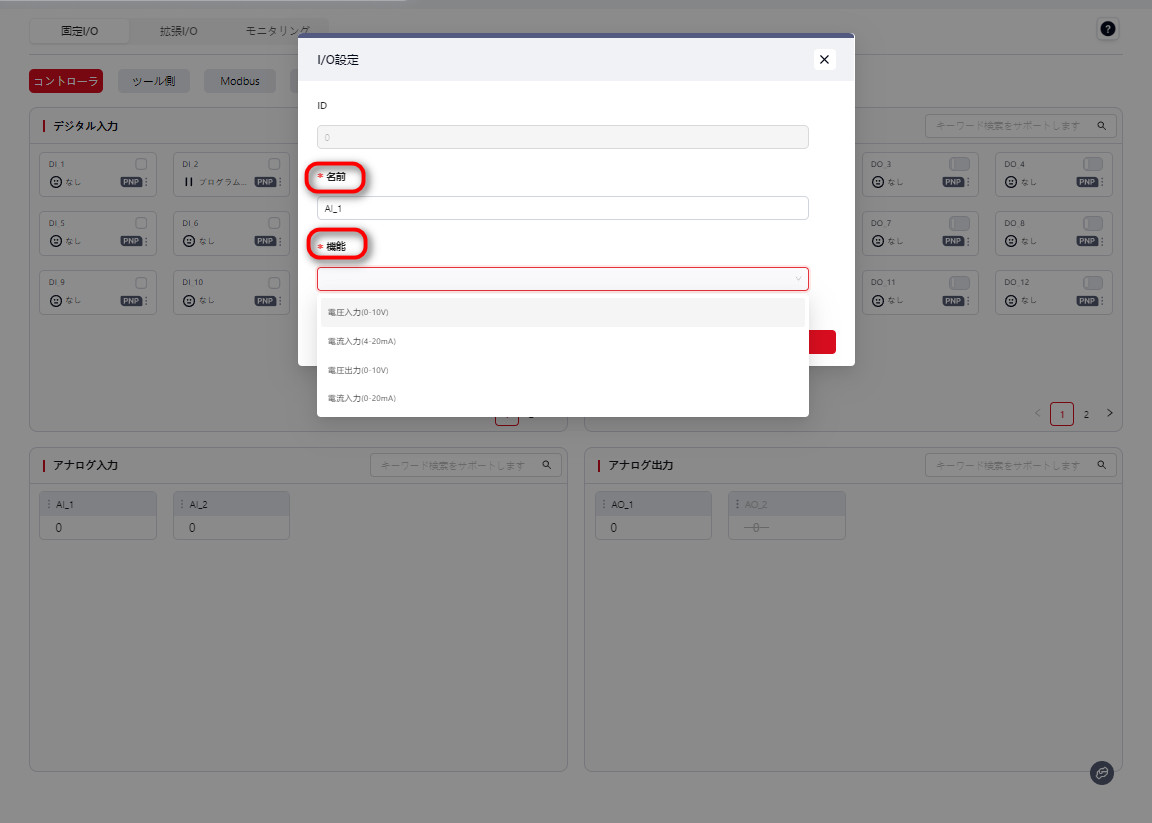
Task: Toggle the DO 3 output switch
Action: 959,164
